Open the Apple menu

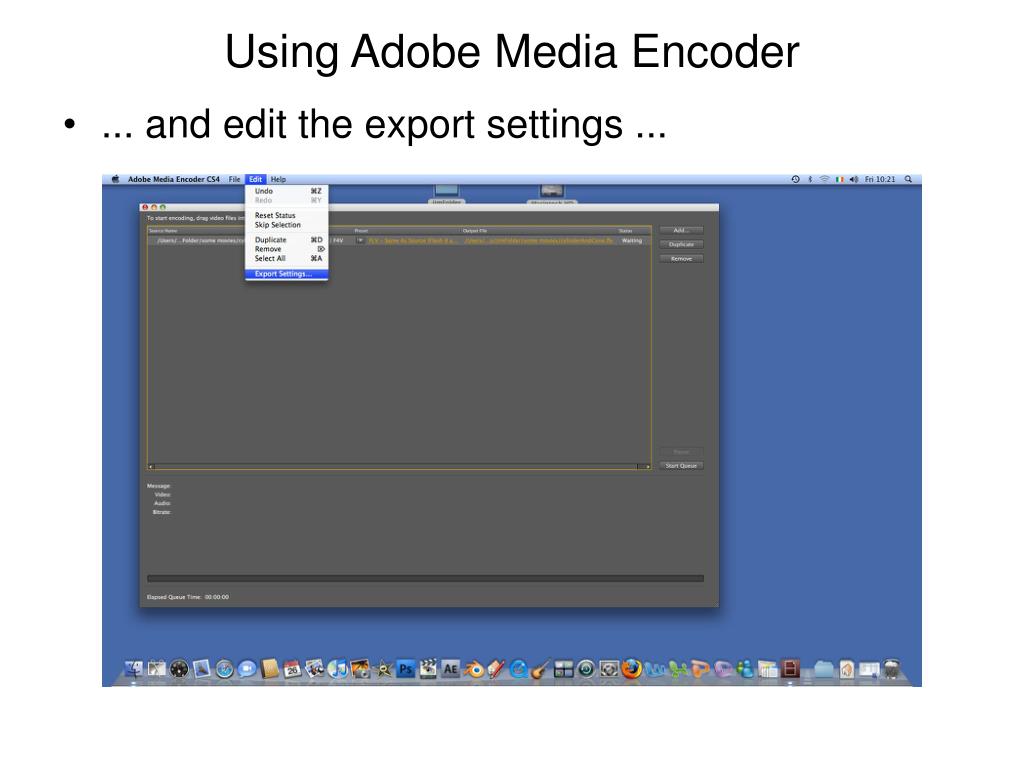[x=116, y=179]
